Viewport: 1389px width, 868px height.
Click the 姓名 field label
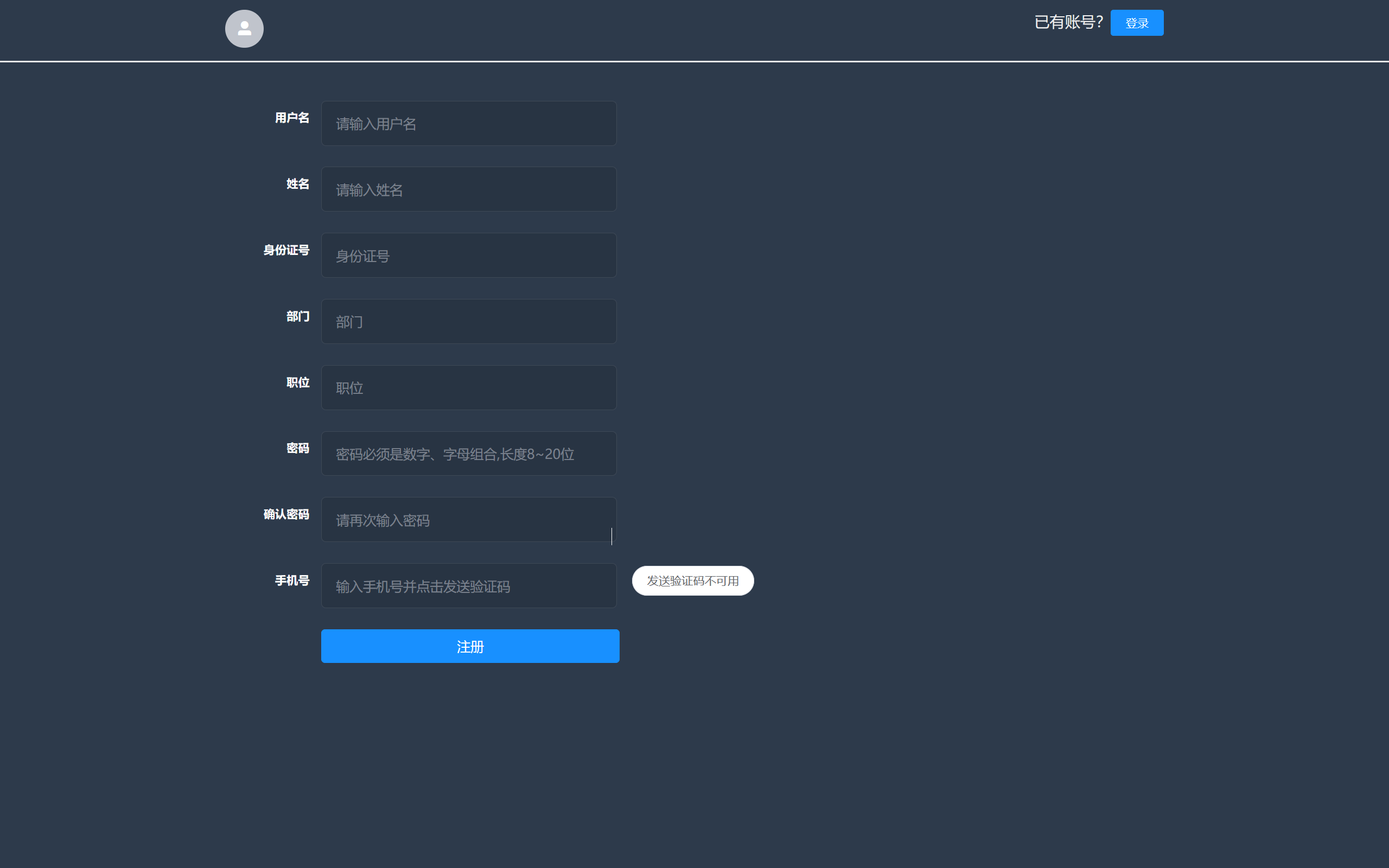click(297, 184)
